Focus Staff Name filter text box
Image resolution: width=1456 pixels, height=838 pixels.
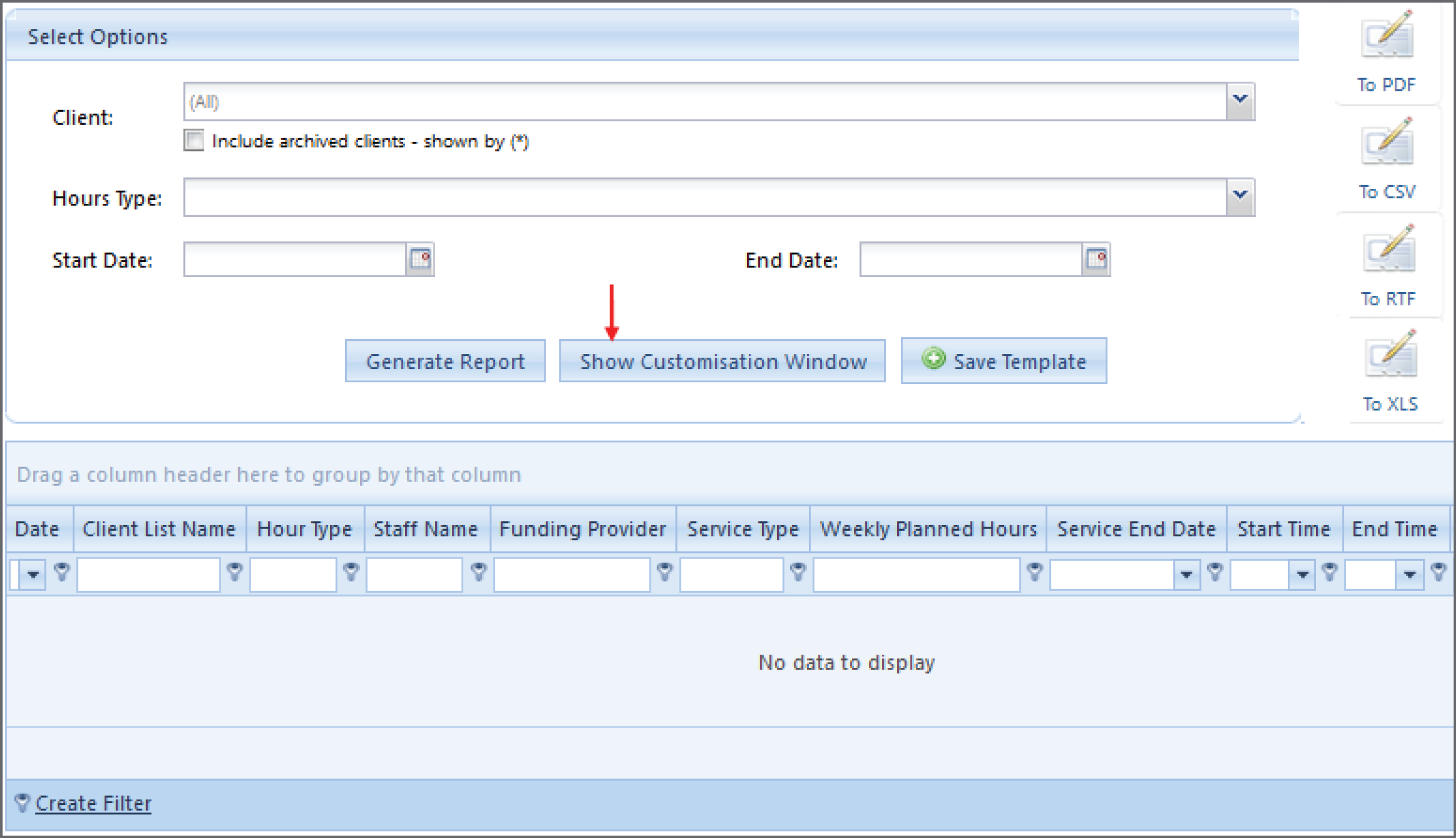[x=415, y=575]
